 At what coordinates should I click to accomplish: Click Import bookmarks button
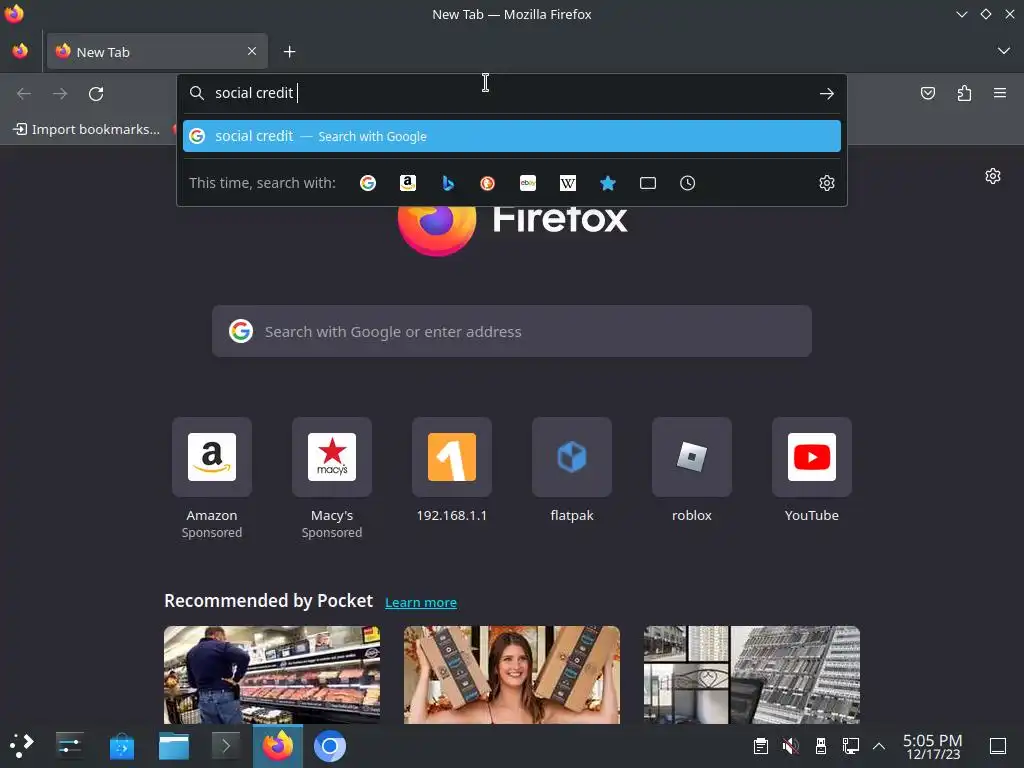(x=87, y=129)
